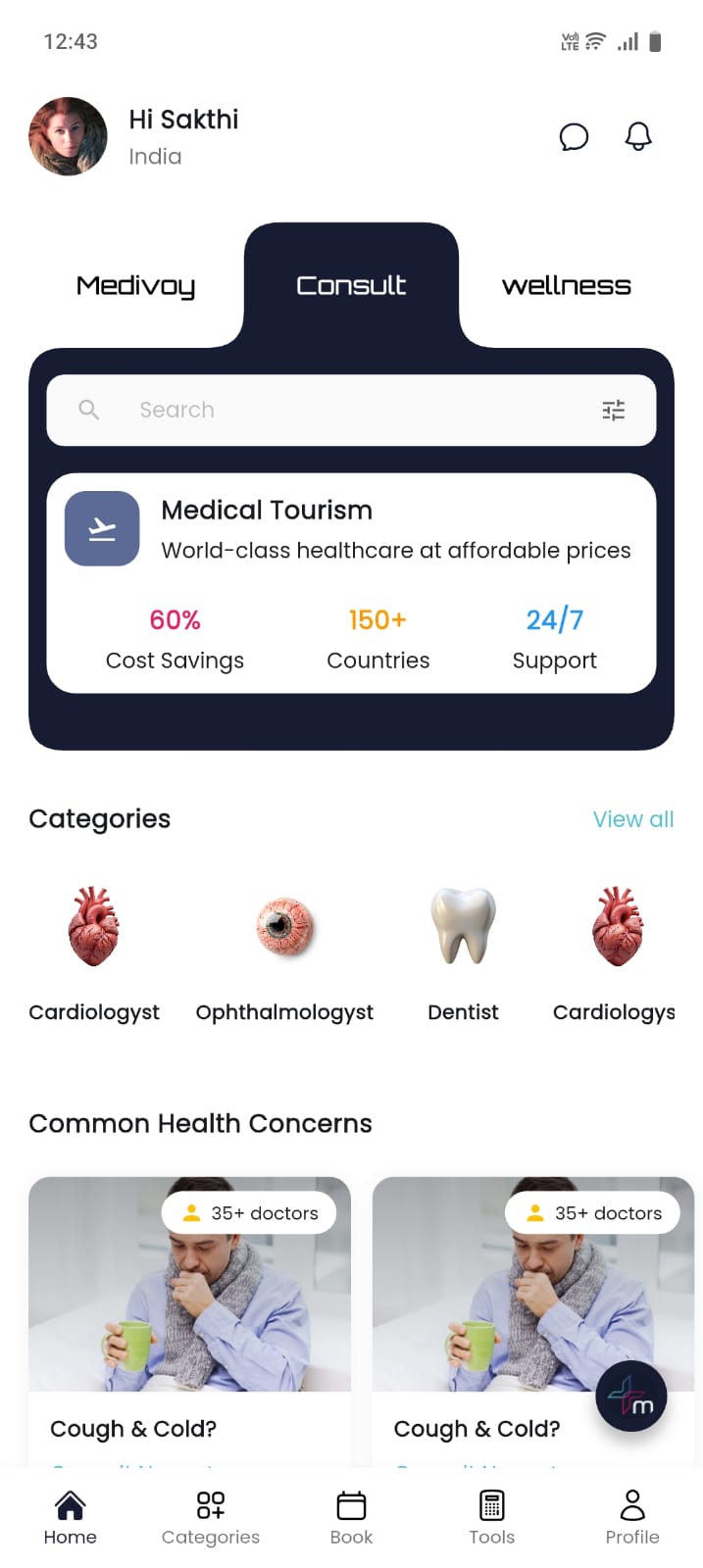Tap View all categories link
This screenshot has height=1568, width=703.
(633, 819)
